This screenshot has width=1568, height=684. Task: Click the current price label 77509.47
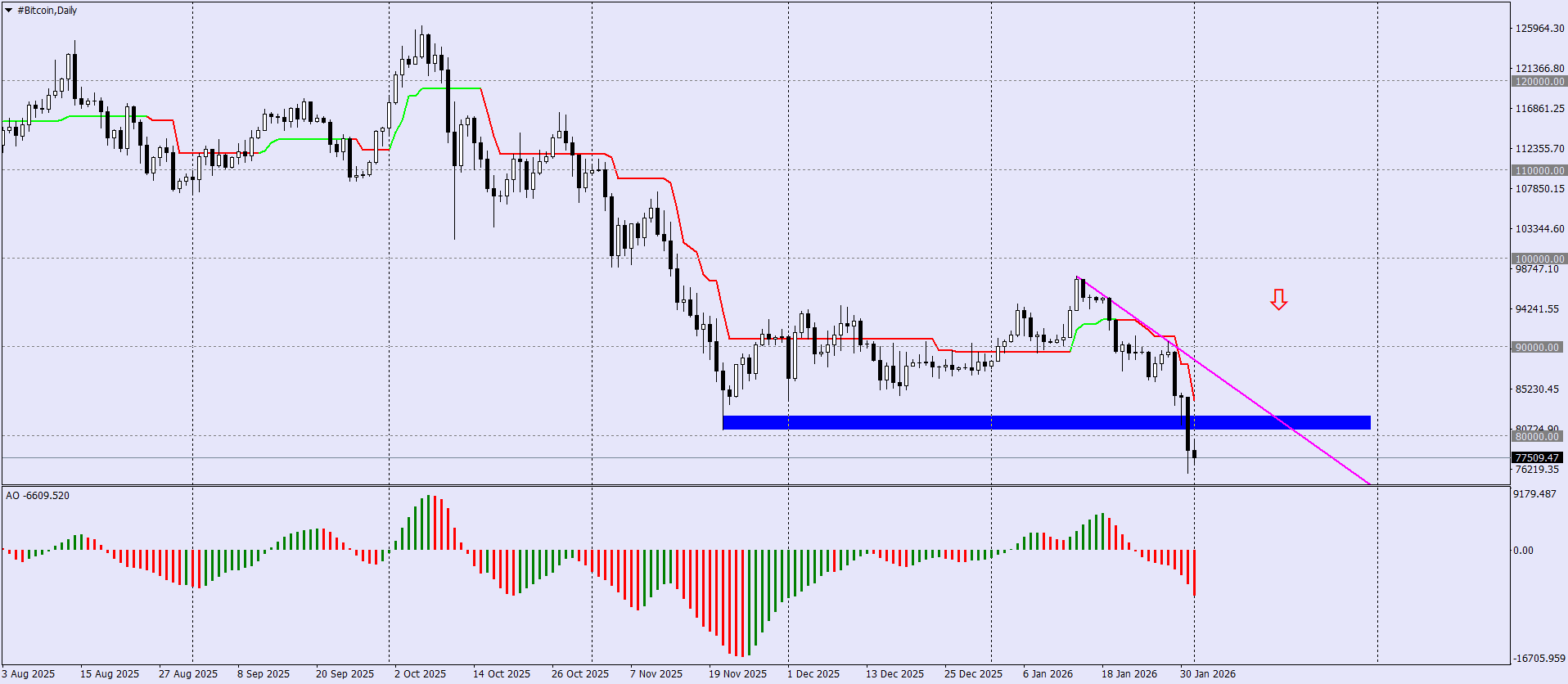click(x=1537, y=457)
